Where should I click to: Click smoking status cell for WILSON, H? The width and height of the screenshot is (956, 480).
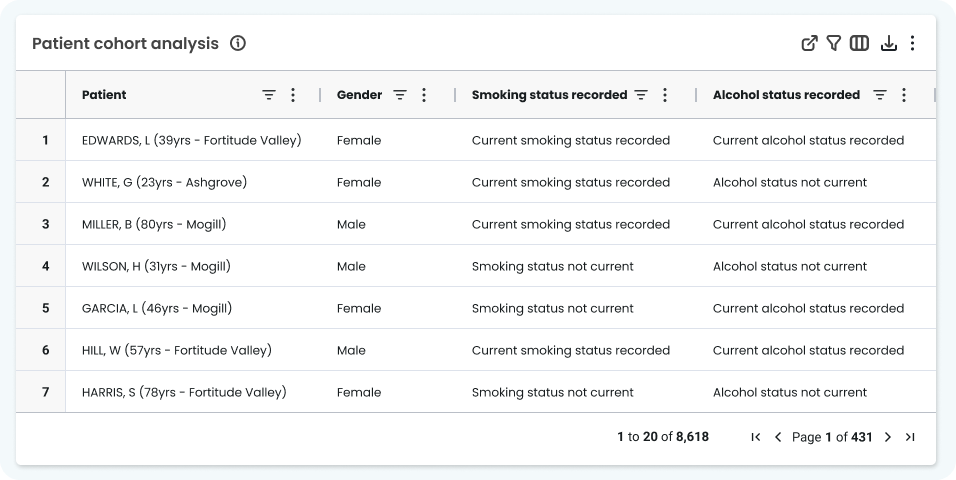coord(552,267)
